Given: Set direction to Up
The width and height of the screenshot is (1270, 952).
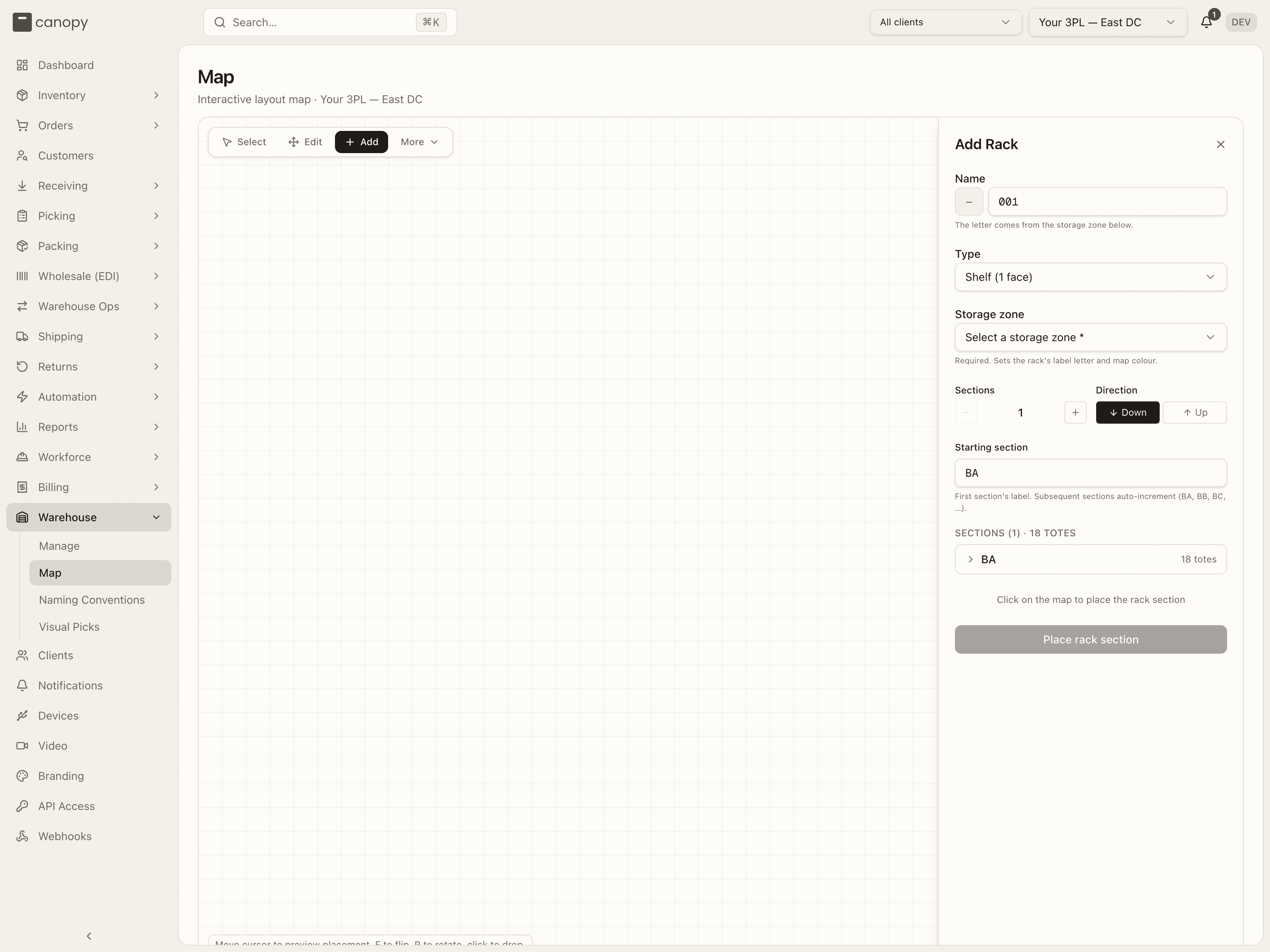Looking at the screenshot, I should pyautogui.click(x=1195, y=413).
